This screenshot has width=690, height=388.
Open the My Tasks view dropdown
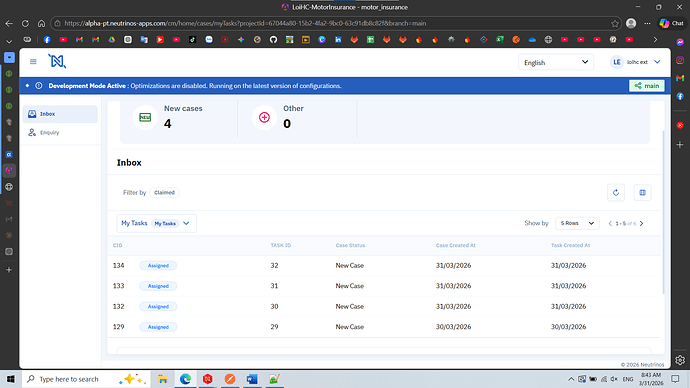pos(157,223)
